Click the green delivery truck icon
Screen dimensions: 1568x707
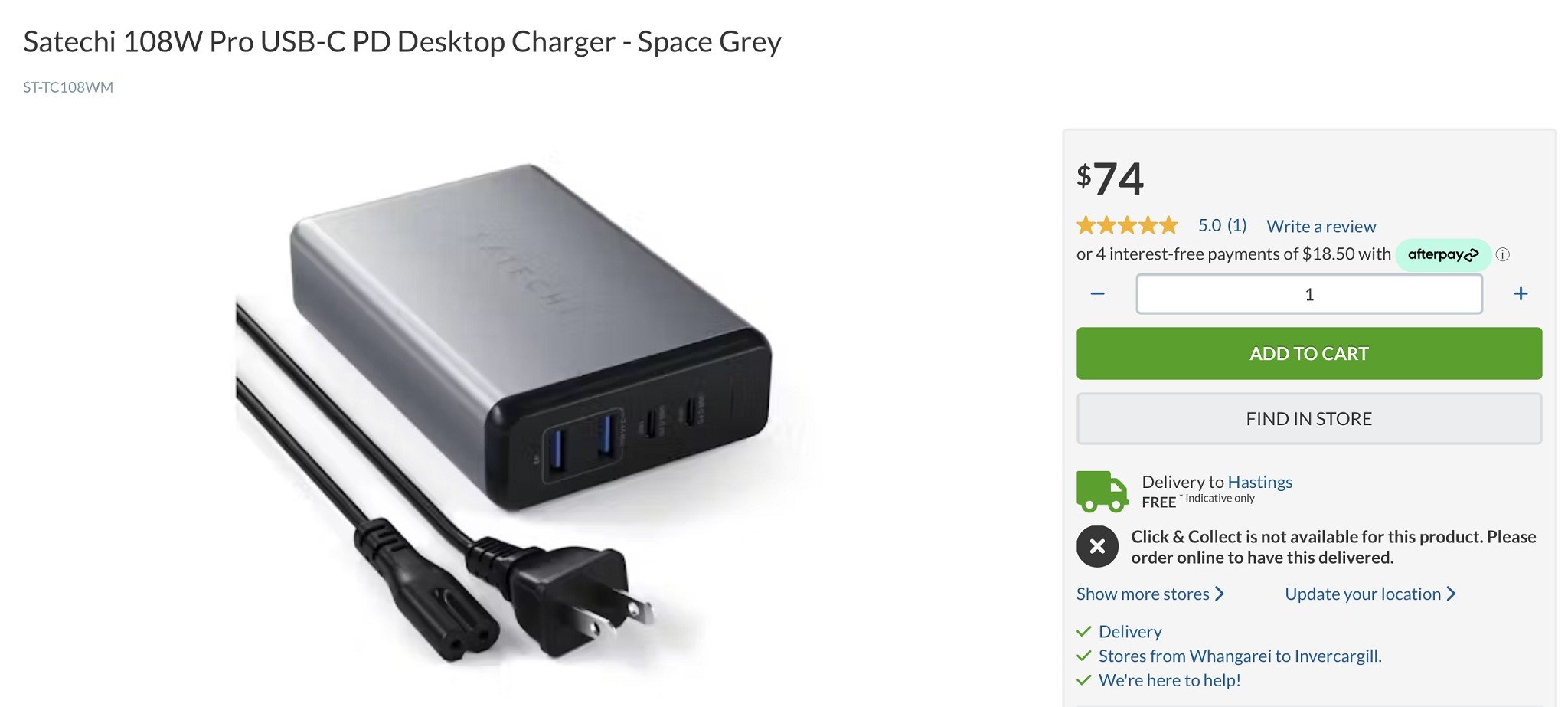[x=1102, y=491]
